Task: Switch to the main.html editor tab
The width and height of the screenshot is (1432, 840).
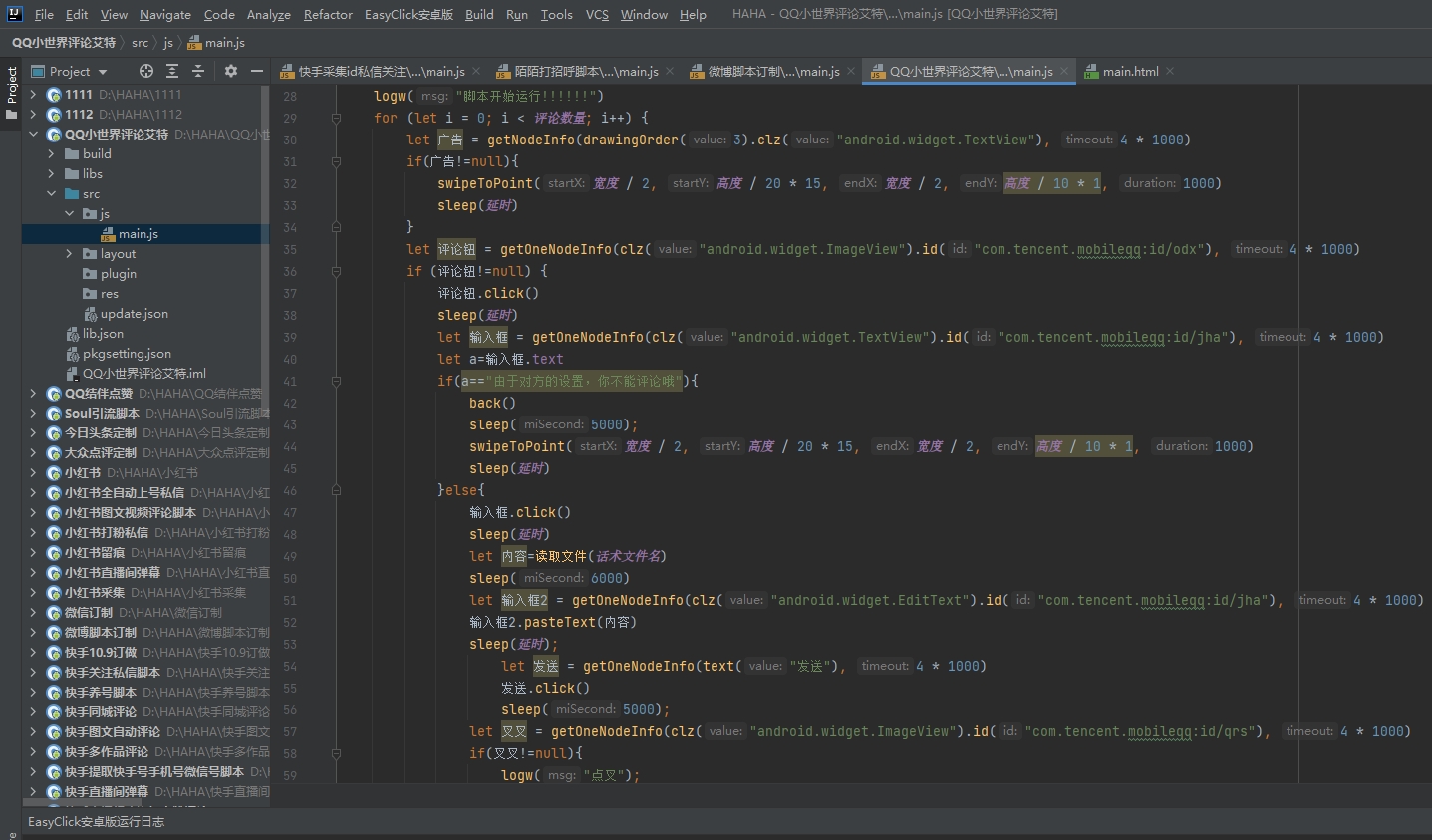Action: click(1130, 72)
